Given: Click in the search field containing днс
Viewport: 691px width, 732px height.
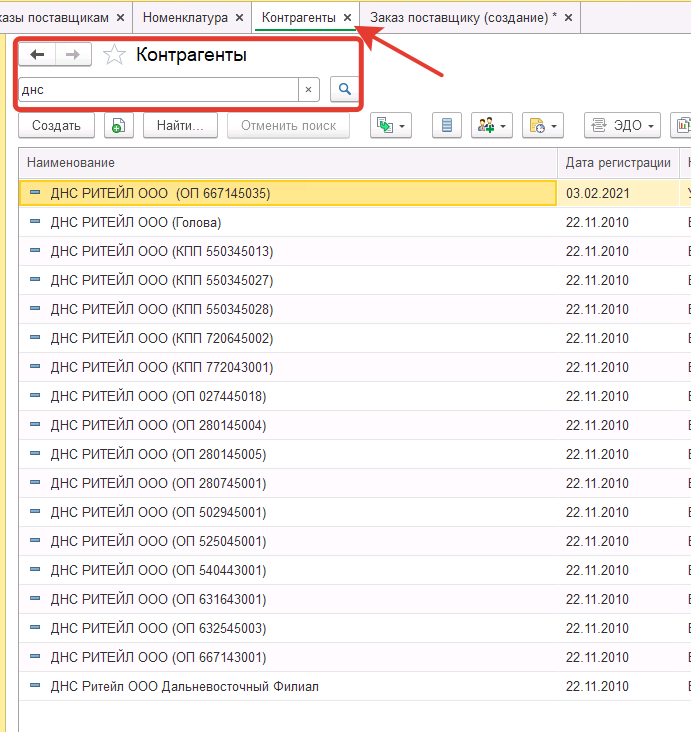Looking at the screenshot, I should (158, 90).
